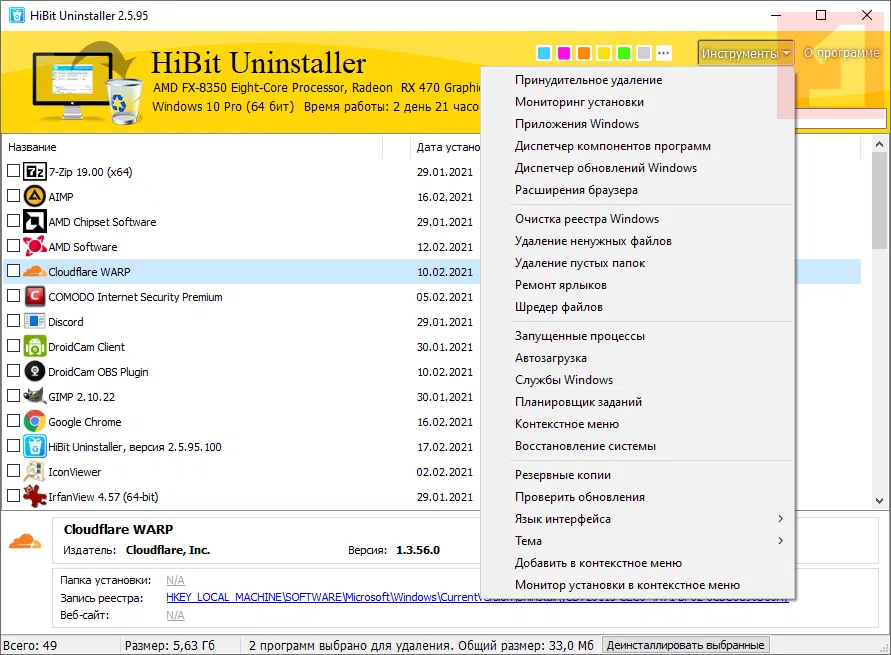Click the COMODO Internet Security icon
Viewport: 891px width, 655px height.
35,297
